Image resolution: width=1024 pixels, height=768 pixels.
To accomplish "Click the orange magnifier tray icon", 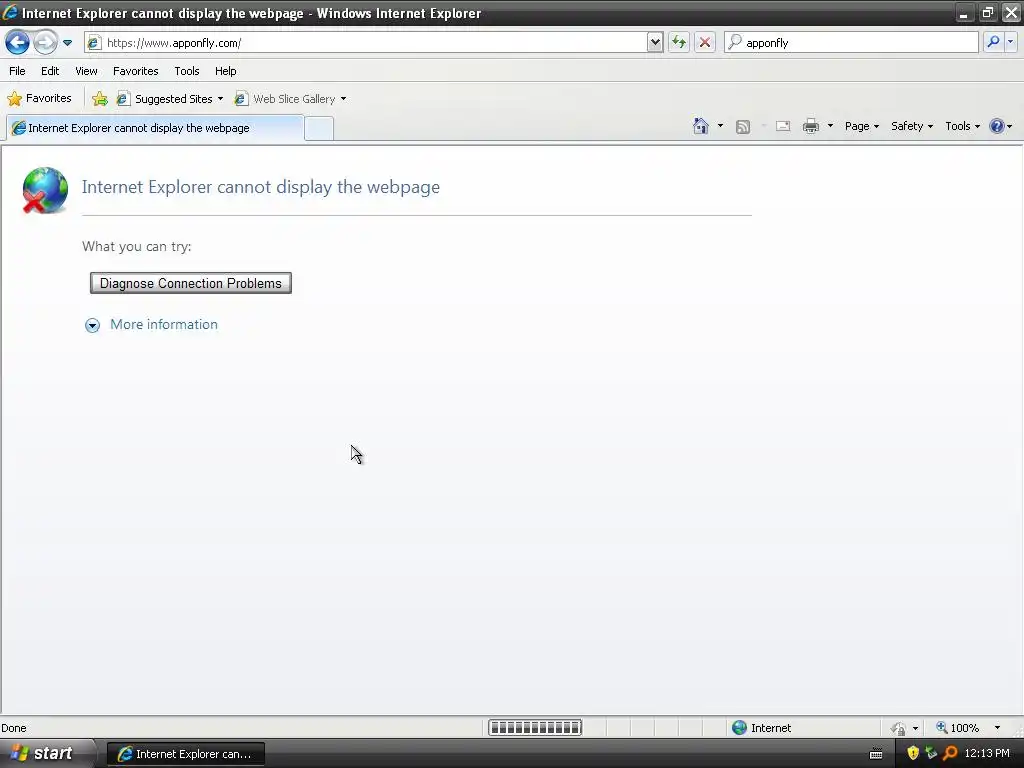I will (950, 753).
